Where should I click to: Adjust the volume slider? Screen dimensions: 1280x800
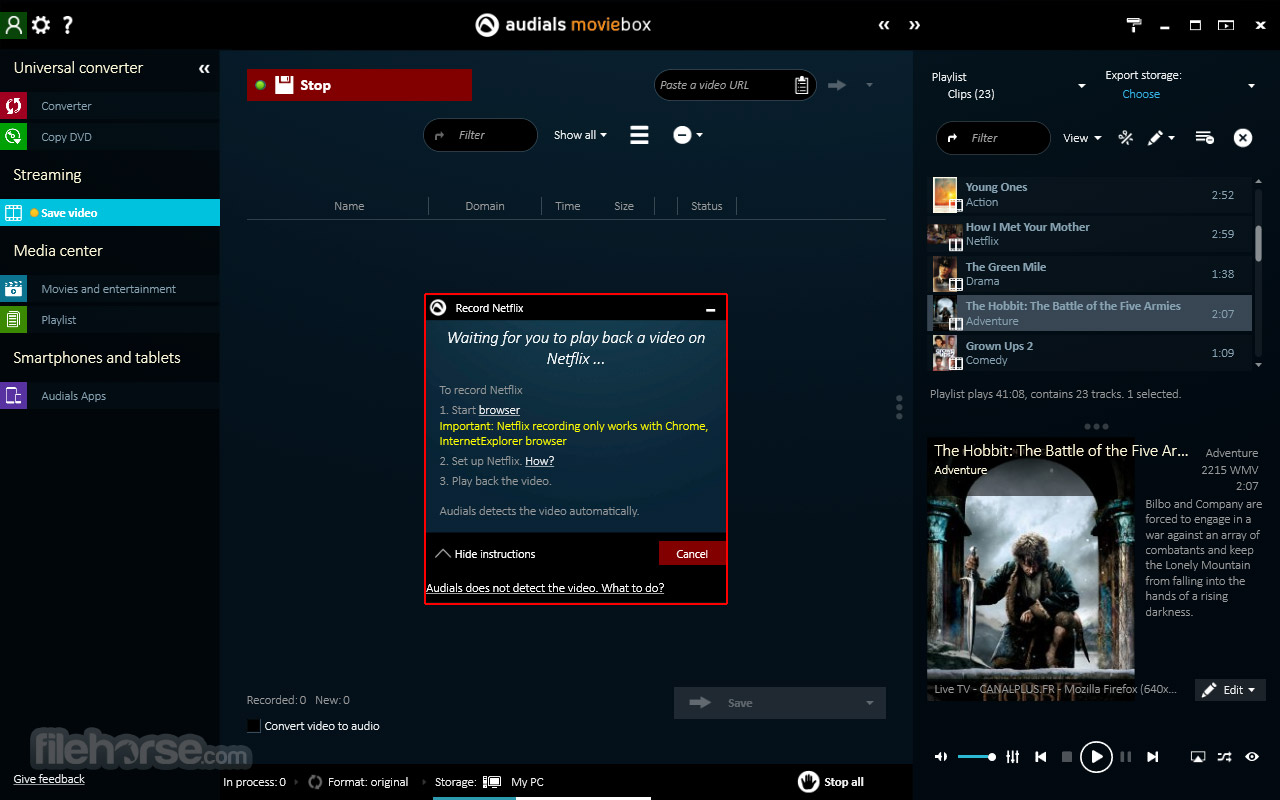point(976,757)
